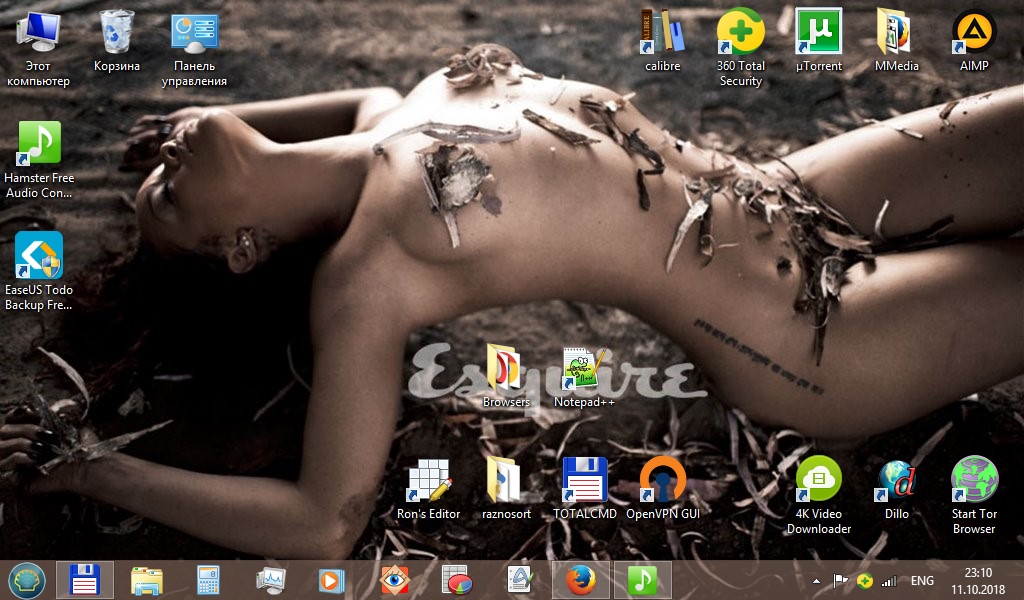
Task: Launch the Notepad++ desktop shortcut
Action: point(584,376)
